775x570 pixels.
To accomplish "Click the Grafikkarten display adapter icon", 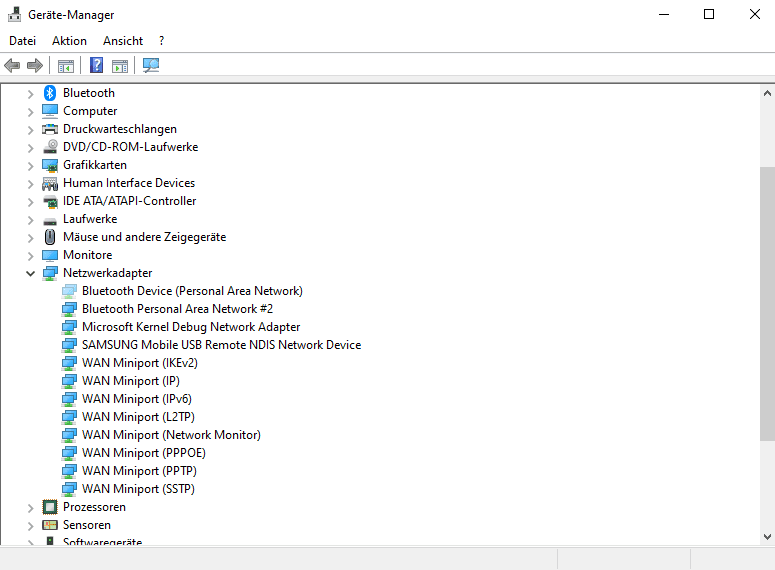I will [50, 165].
